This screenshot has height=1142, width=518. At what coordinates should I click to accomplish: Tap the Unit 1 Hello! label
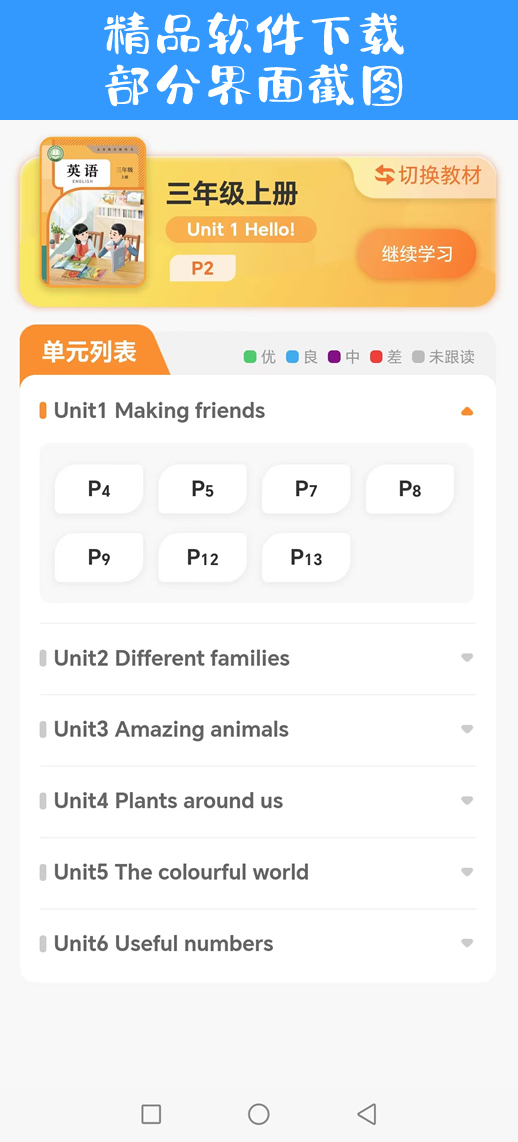pyautogui.click(x=241, y=229)
